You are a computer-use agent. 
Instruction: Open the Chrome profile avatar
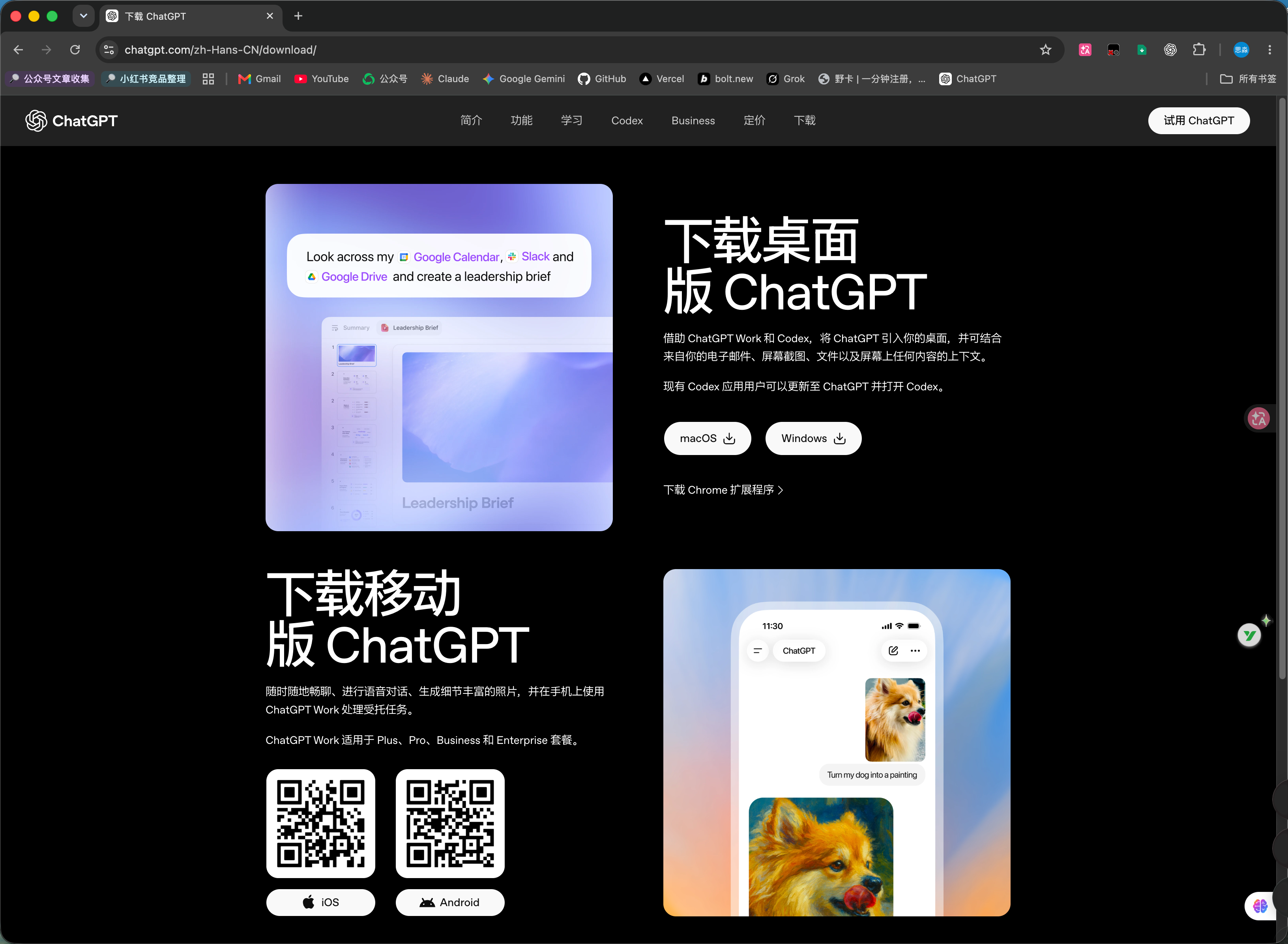pos(1241,50)
